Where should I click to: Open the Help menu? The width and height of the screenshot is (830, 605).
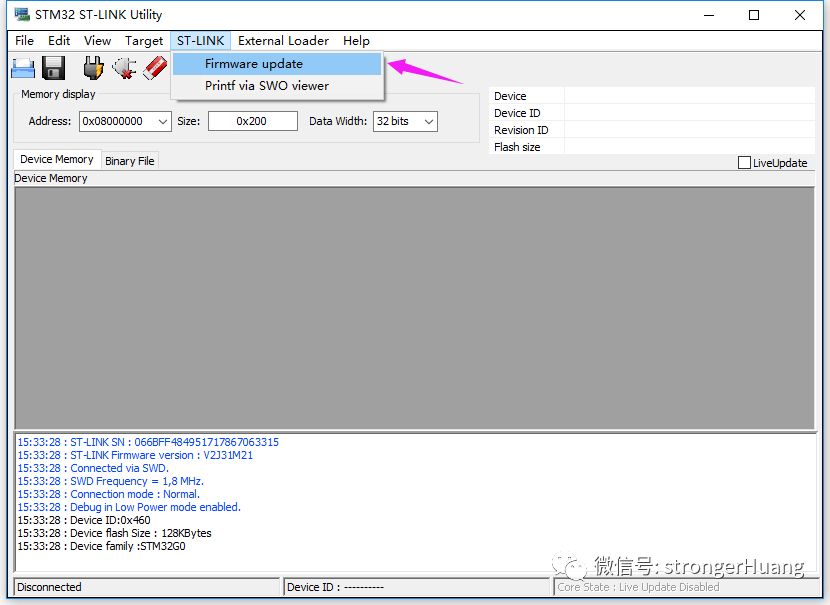coord(356,41)
